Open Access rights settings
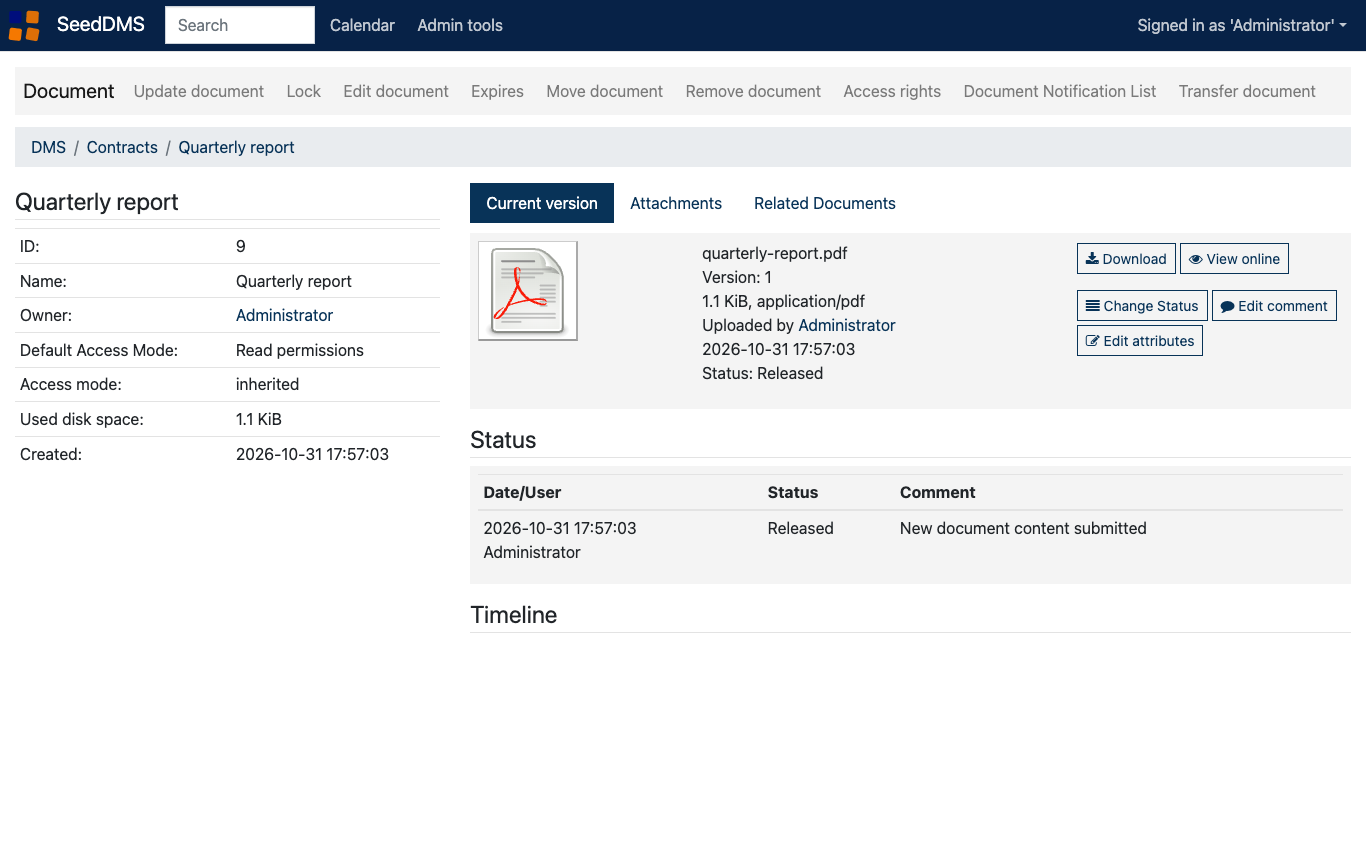 [892, 91]
